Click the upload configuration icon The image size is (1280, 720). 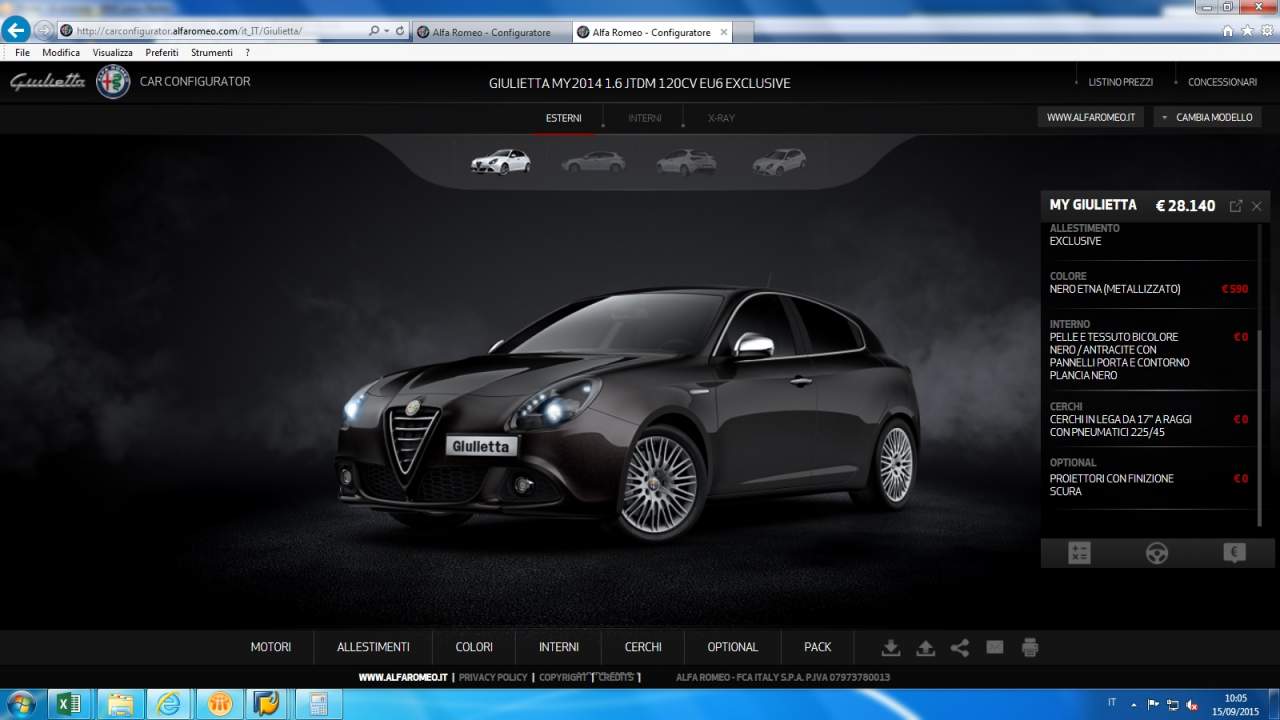click(926, 648)
